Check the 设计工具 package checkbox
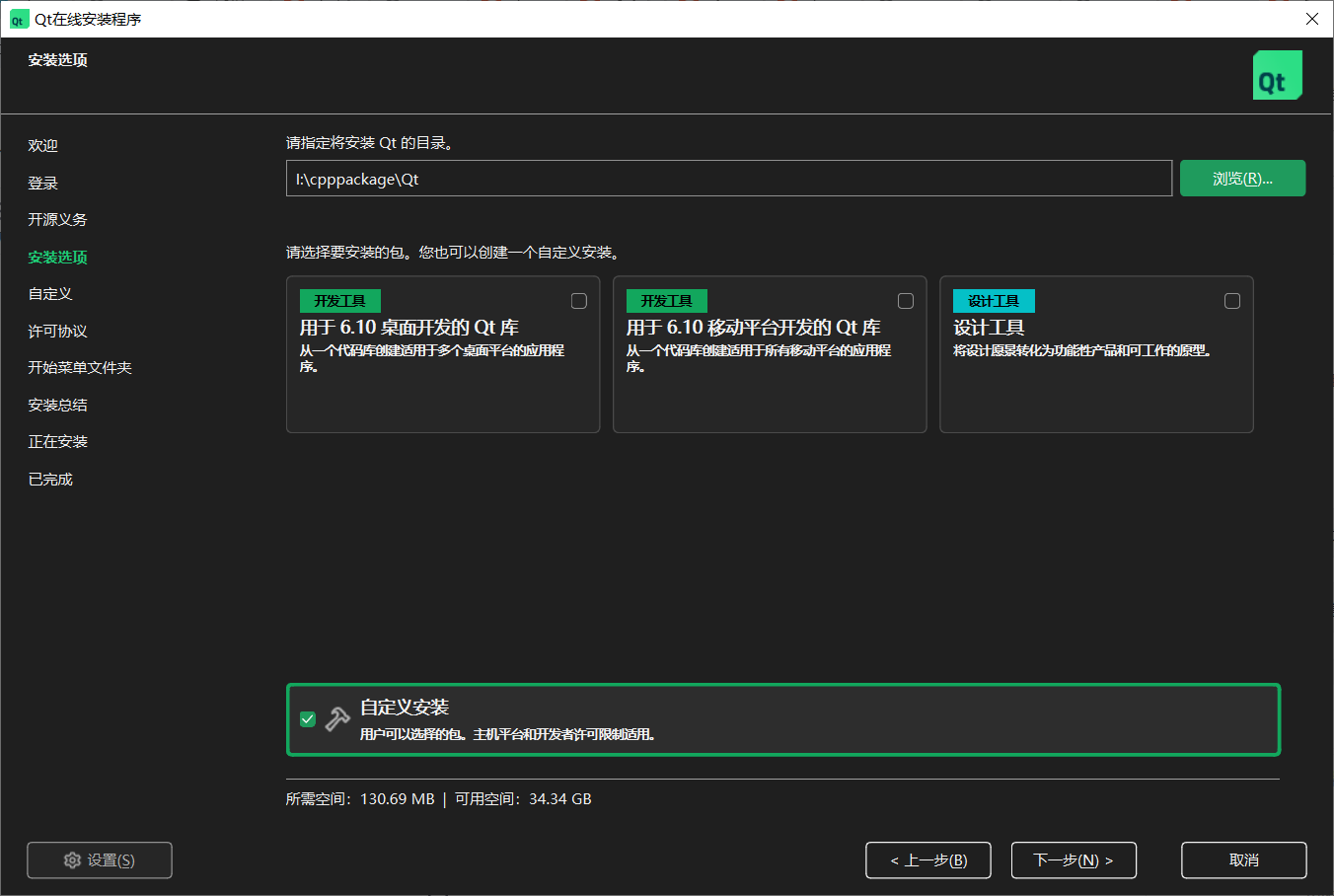The width and height of the screenshot is (1334, 896). pyautogui.click(x=1232, y=301)
